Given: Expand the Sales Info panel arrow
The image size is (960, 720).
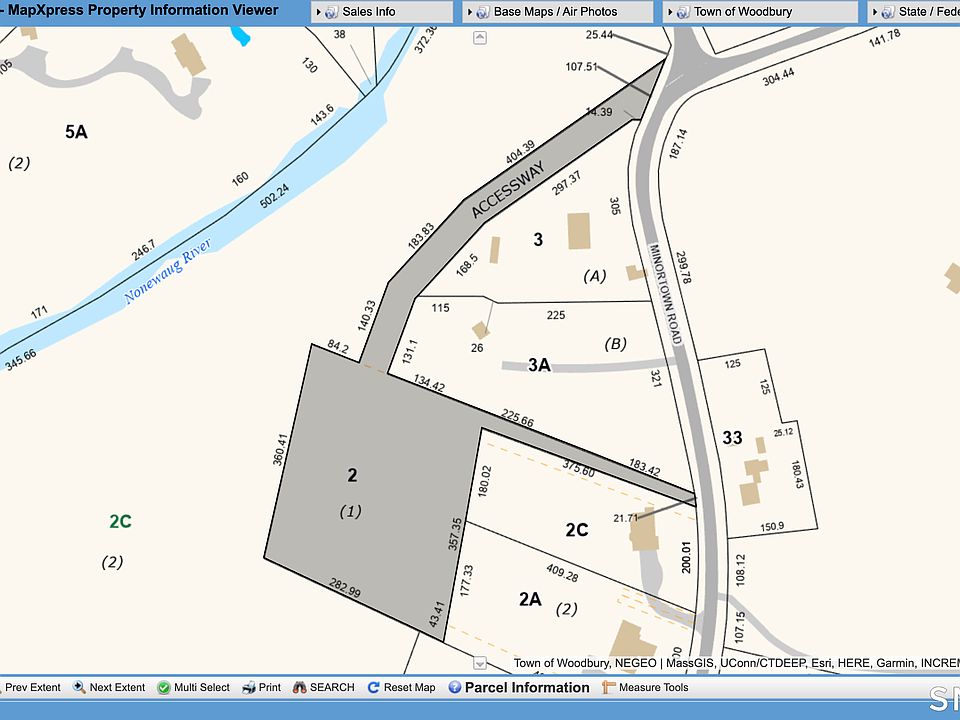Looking at the screenshot, I should [x=317, y=12].
